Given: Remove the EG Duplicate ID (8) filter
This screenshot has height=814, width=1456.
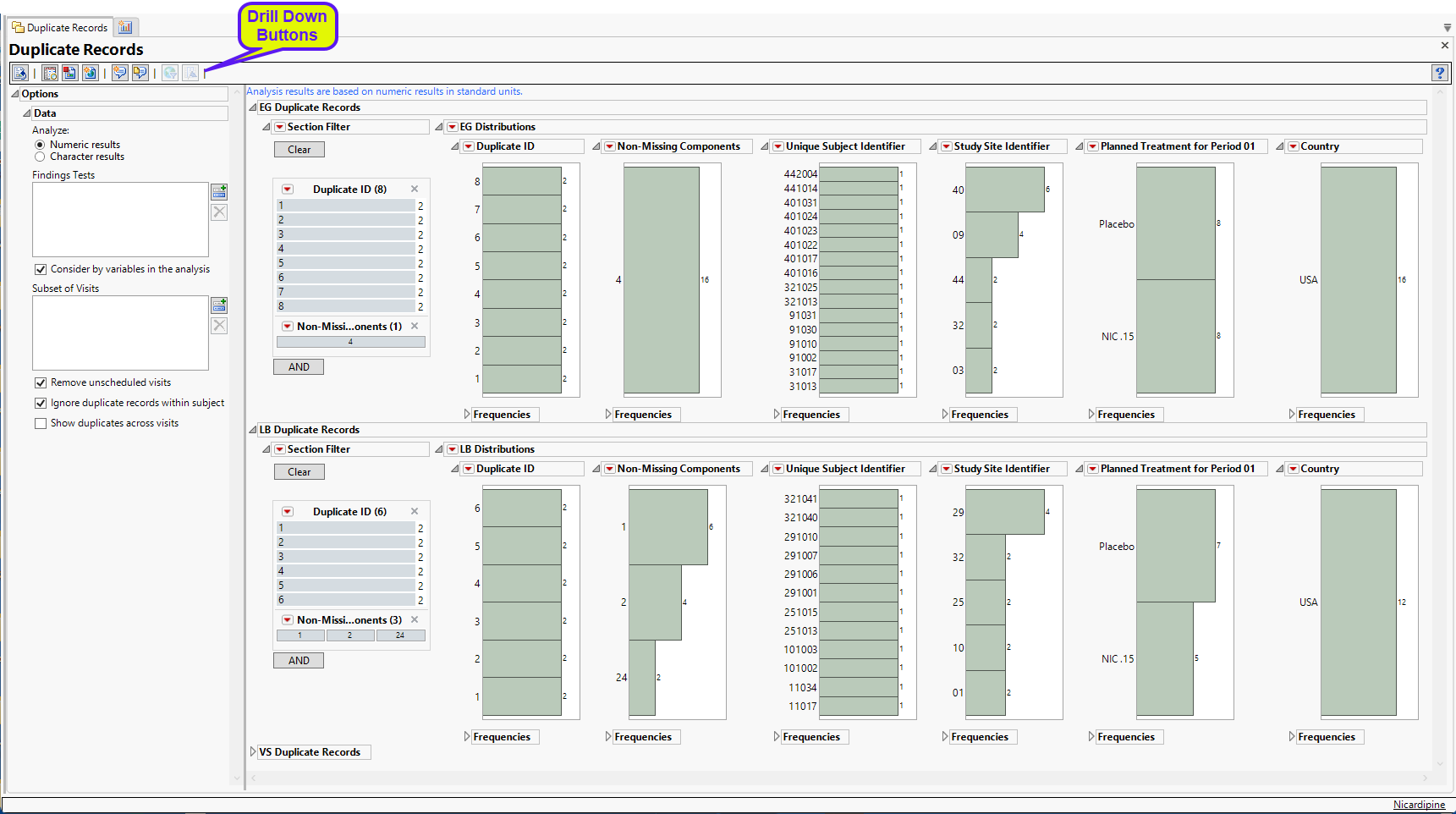Looking at the screenshot, I should [415, 190].
